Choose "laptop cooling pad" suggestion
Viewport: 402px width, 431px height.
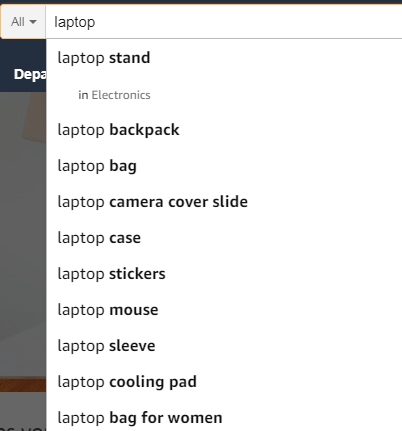pyautogui.click(x=224, y=382)
